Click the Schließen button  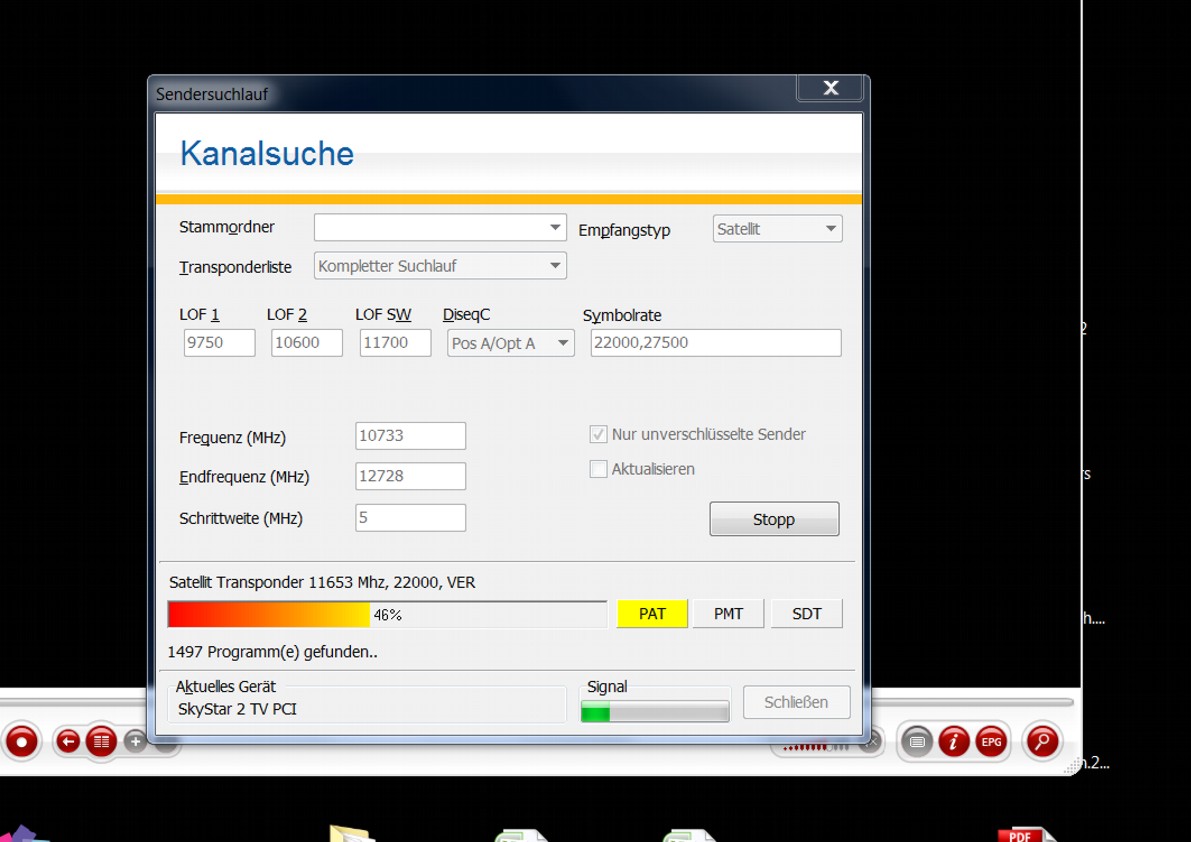point(796,702)
